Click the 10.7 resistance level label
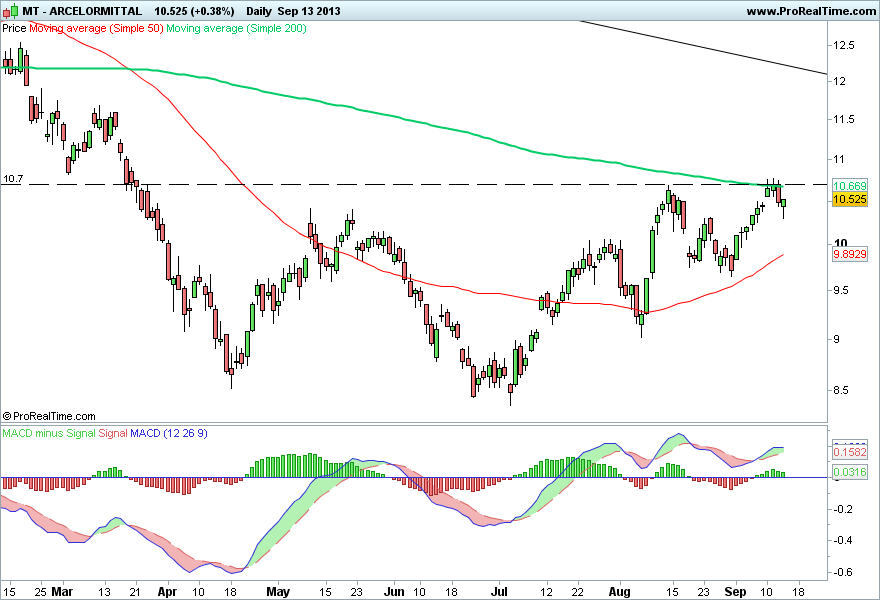 pyautogui.click(x=13, y=179)
